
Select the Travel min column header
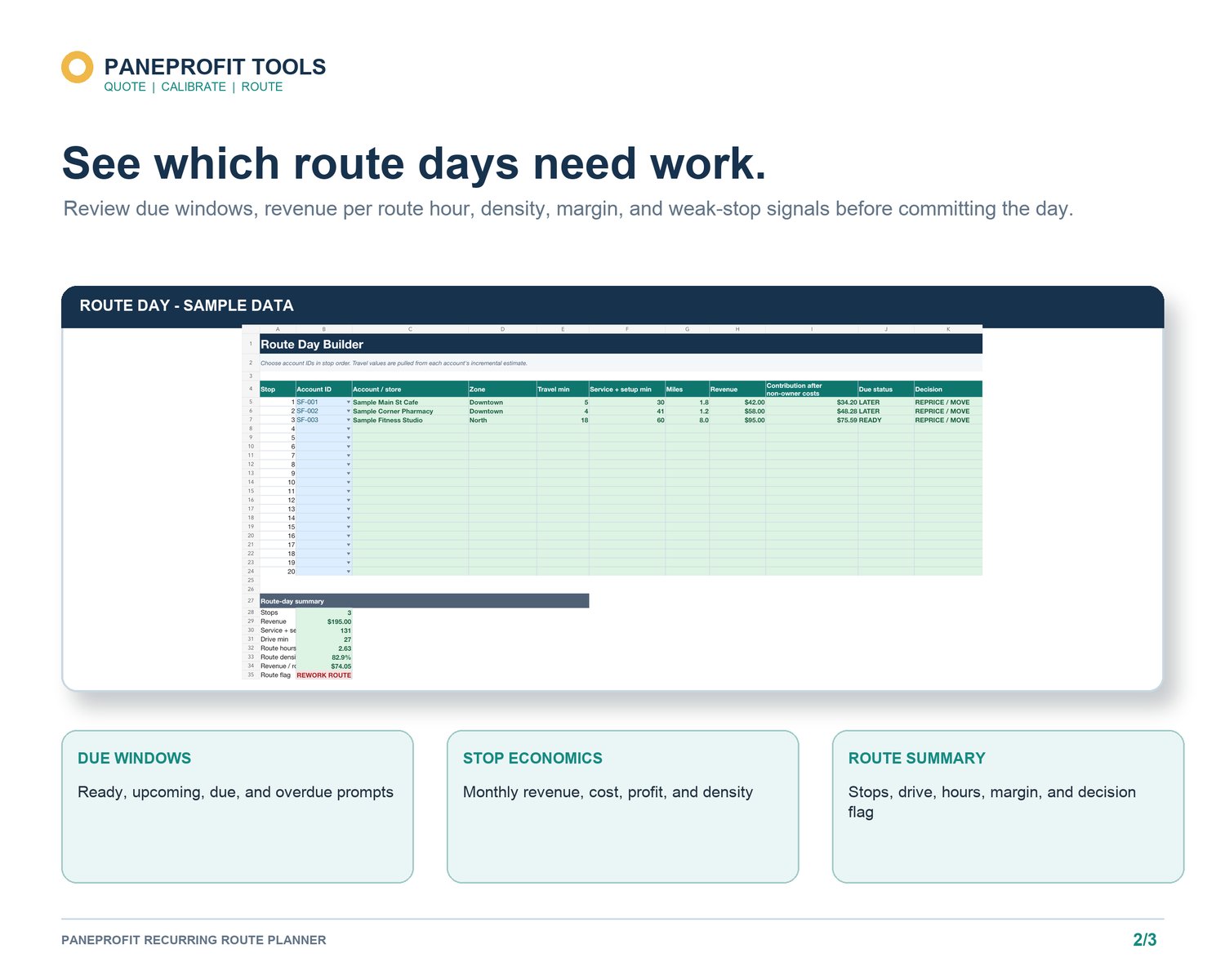(563, 389)
